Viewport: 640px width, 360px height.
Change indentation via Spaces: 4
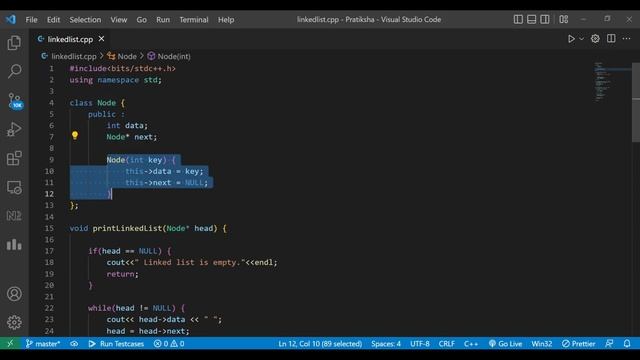386,344
